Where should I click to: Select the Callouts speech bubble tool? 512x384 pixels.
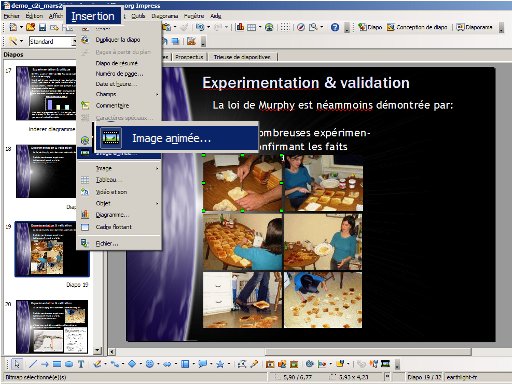coord(202,364)
